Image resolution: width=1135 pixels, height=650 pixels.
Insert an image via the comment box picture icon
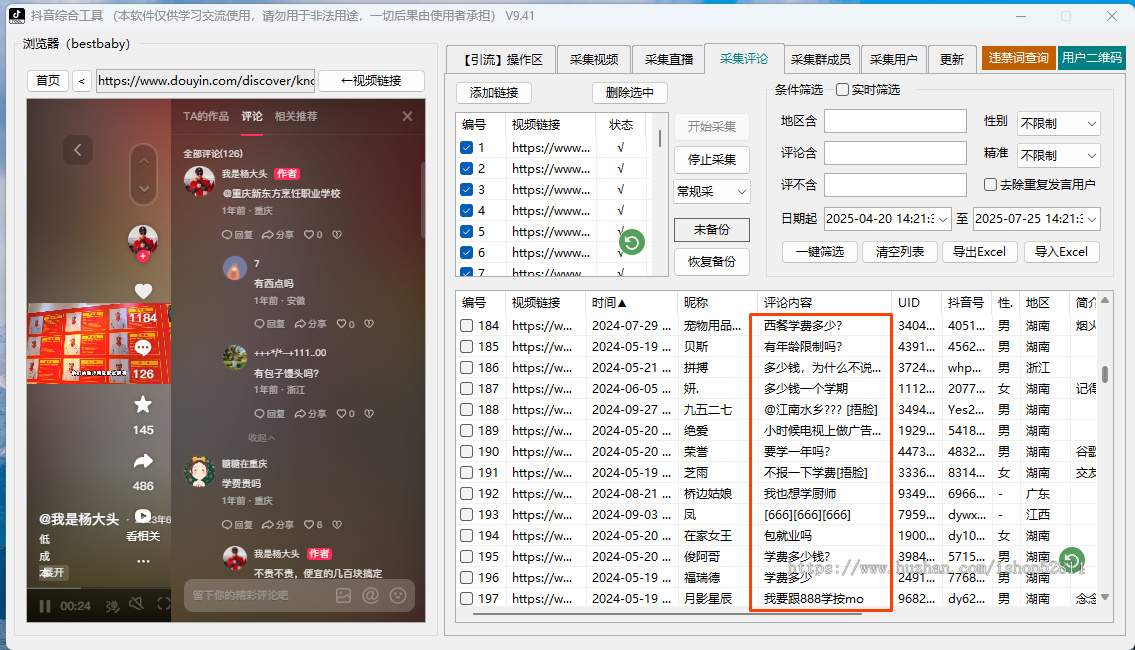(343, 596)
